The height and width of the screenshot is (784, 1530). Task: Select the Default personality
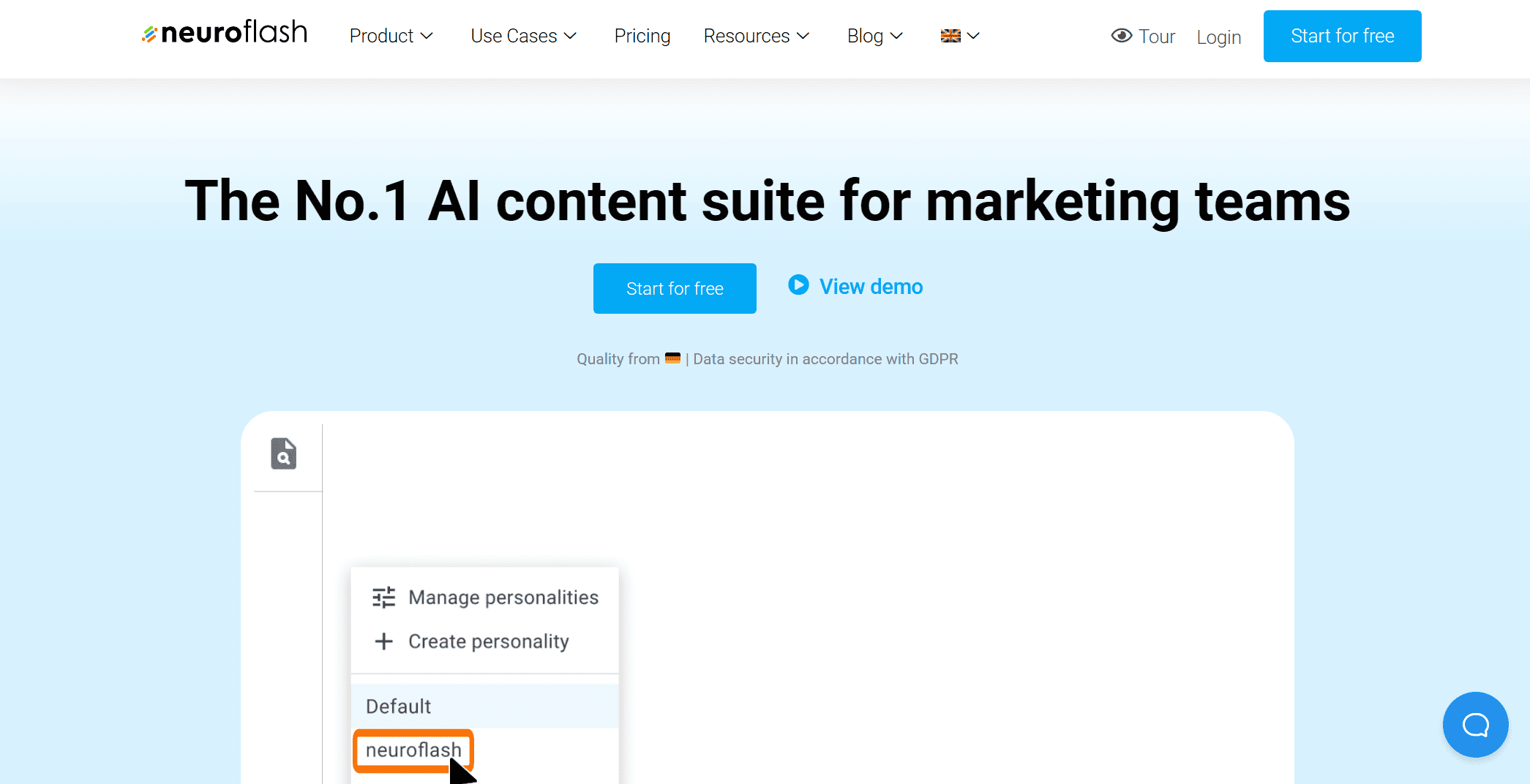pyautogui.click(x=485, y=706)
